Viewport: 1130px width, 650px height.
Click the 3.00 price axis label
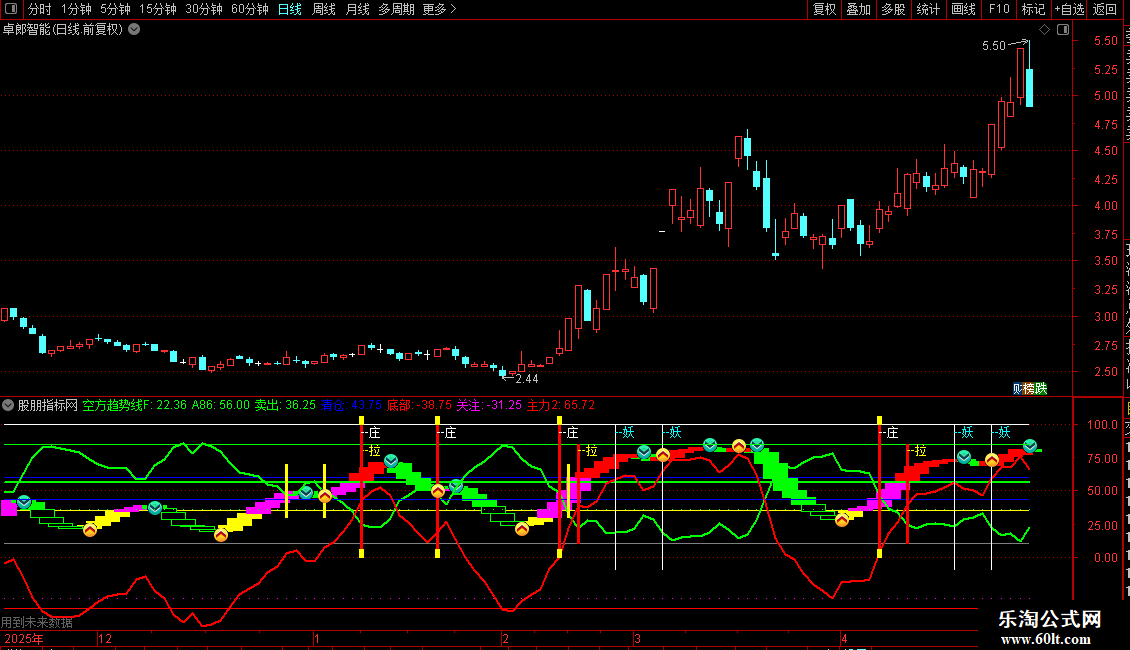point(1105,317)
